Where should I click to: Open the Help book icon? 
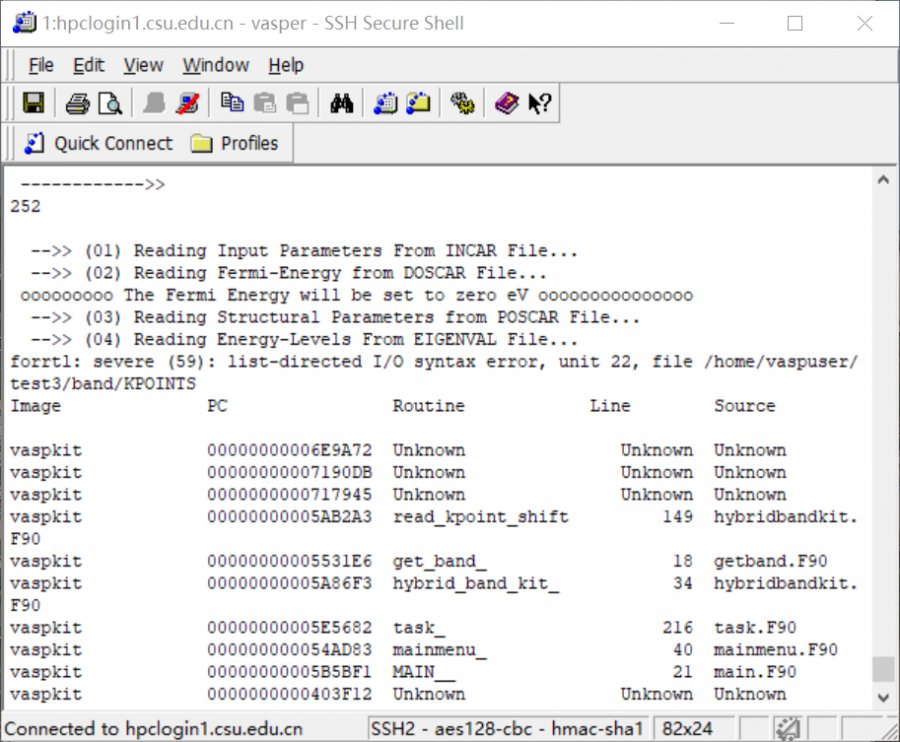(x=507, y=104)
